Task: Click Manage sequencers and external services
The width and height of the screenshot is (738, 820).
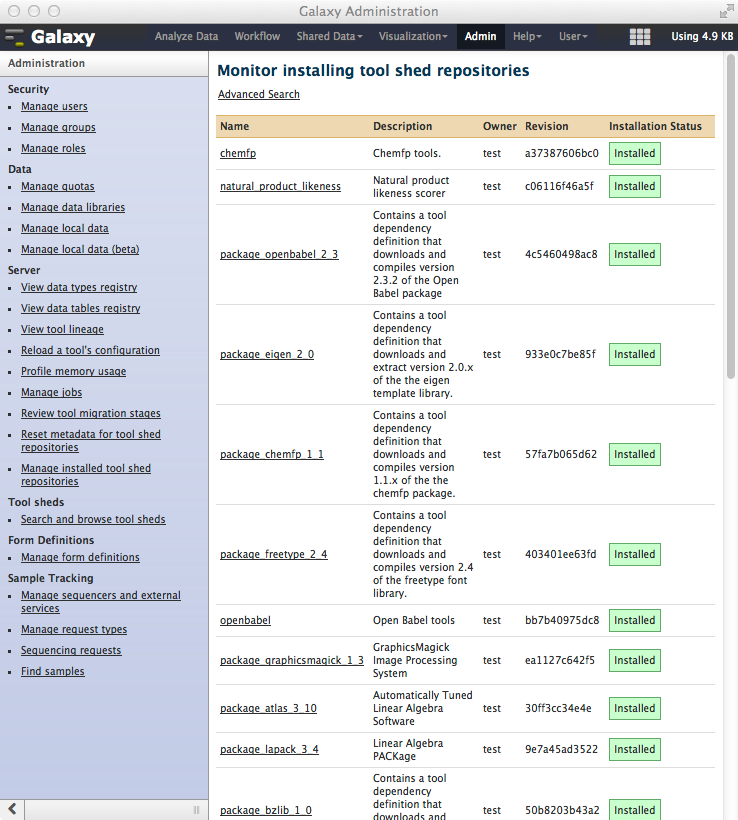Action: [x=100, y=601]
